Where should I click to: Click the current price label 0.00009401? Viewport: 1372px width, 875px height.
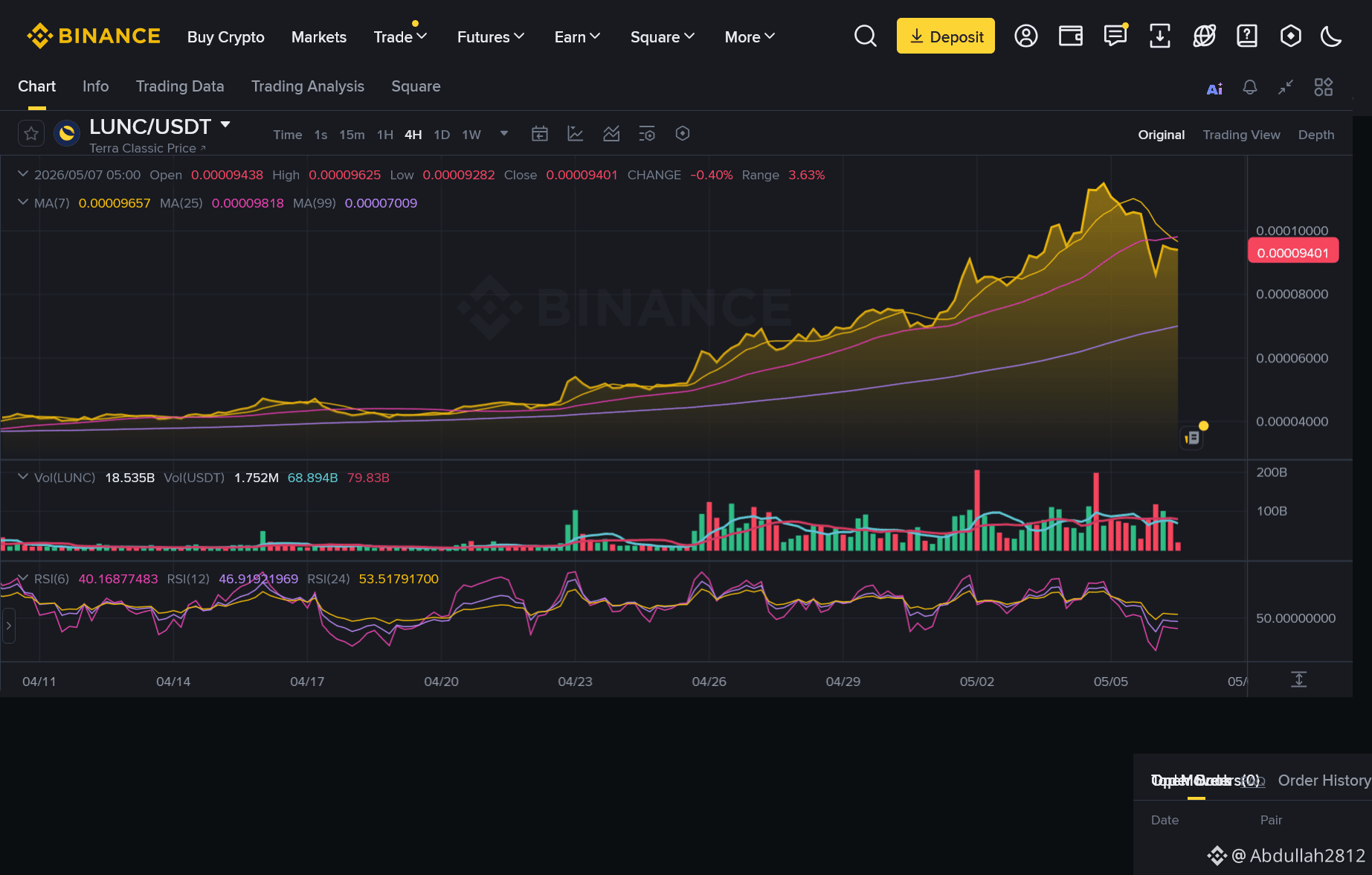[1293, 251]
